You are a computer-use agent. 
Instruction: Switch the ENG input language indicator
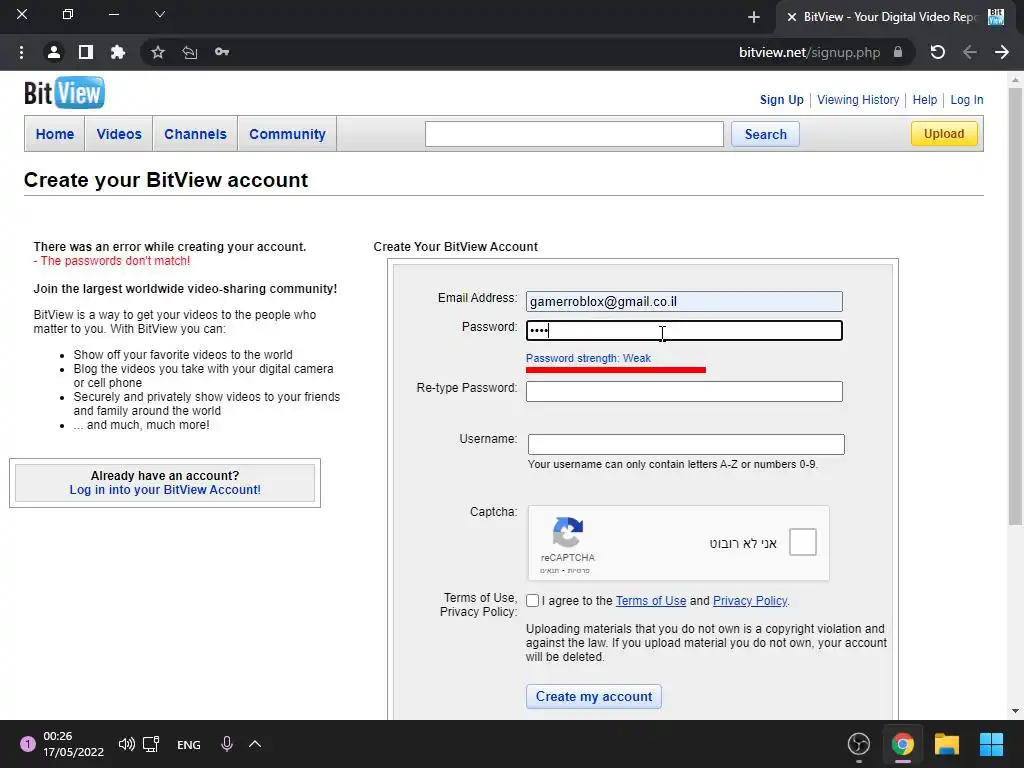[189, 744]
